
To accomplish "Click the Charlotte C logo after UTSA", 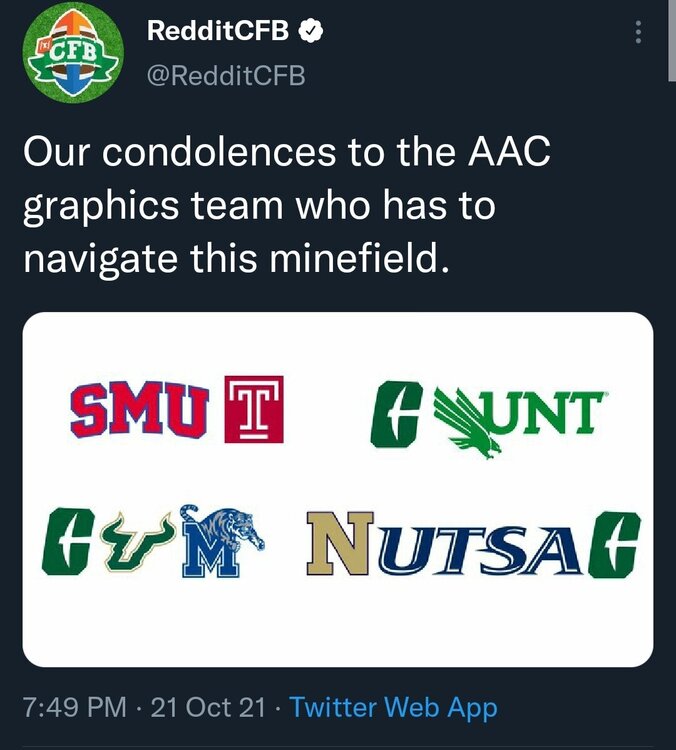I will (611, 544).
